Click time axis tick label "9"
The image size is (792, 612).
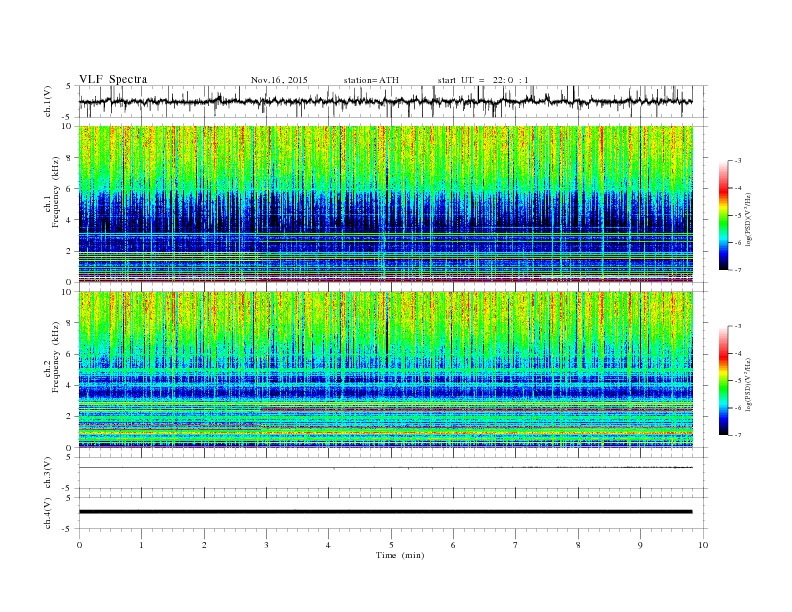640,545
